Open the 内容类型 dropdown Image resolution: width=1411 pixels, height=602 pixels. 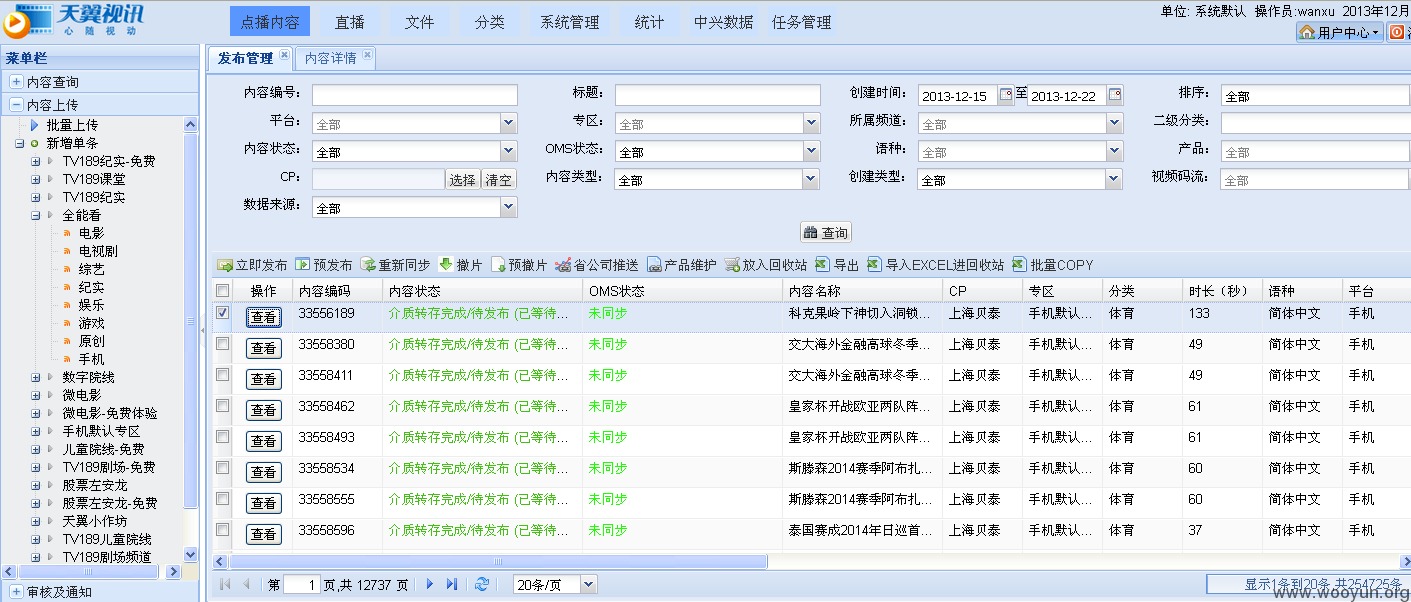[x=811, y=179]
